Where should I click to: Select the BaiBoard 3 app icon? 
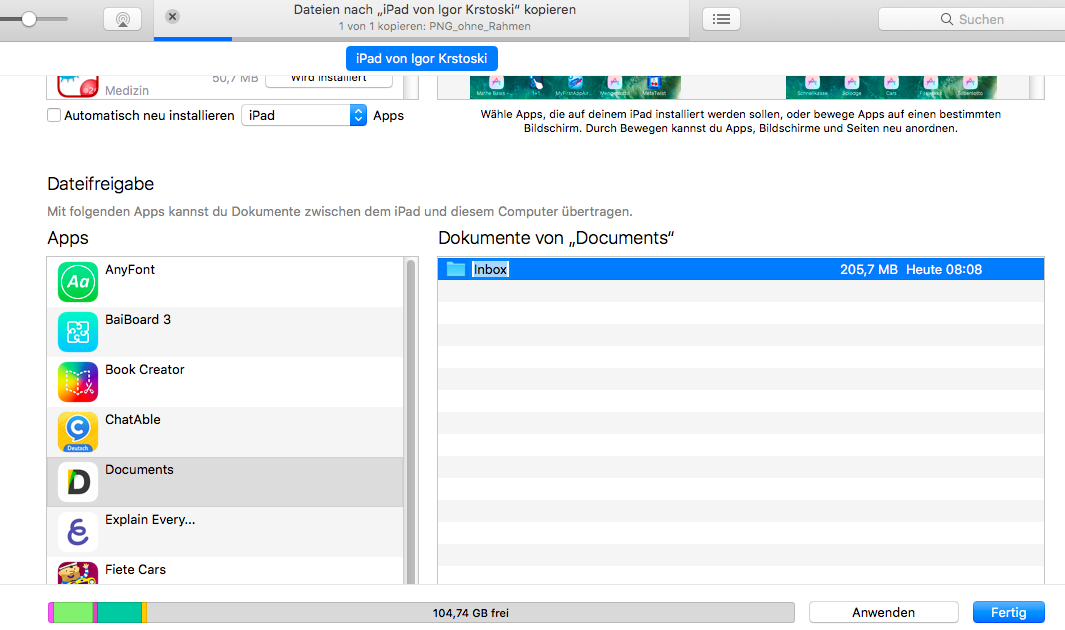(78, 332)
